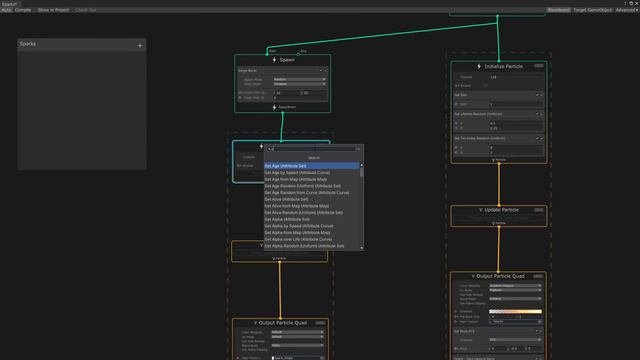Click the SpawnEvent lightning output icon
The width and height of the screenshot is (640, 360).
click(274, 107)
